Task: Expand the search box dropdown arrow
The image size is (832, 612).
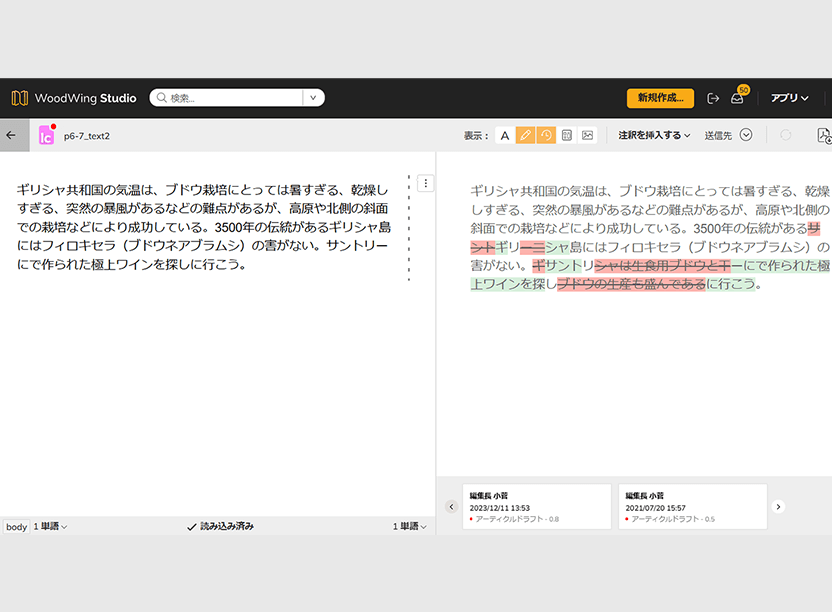Action: (313, 98)
